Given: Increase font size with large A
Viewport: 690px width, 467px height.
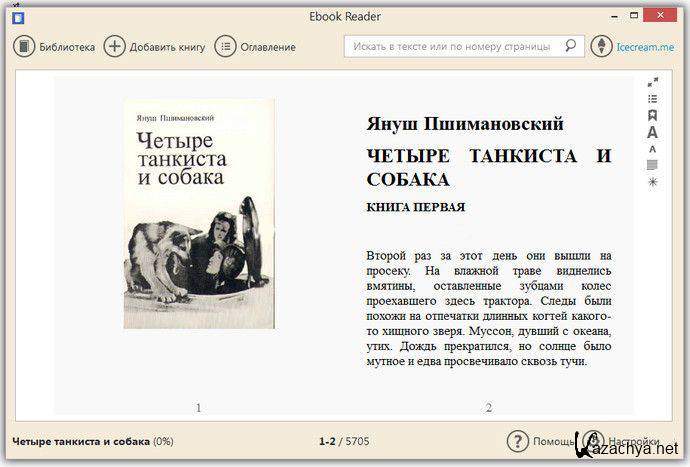Looking at the screenshot, I should [653, 132].
